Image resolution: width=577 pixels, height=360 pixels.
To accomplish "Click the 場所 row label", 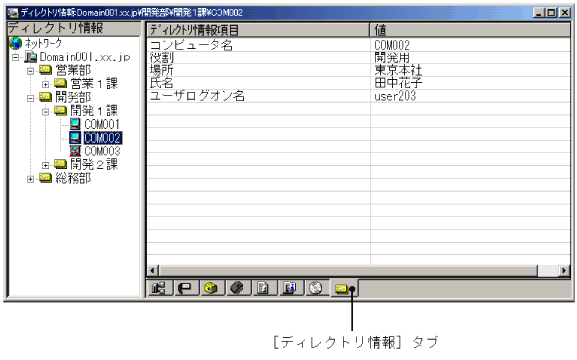I will point(162,70).
